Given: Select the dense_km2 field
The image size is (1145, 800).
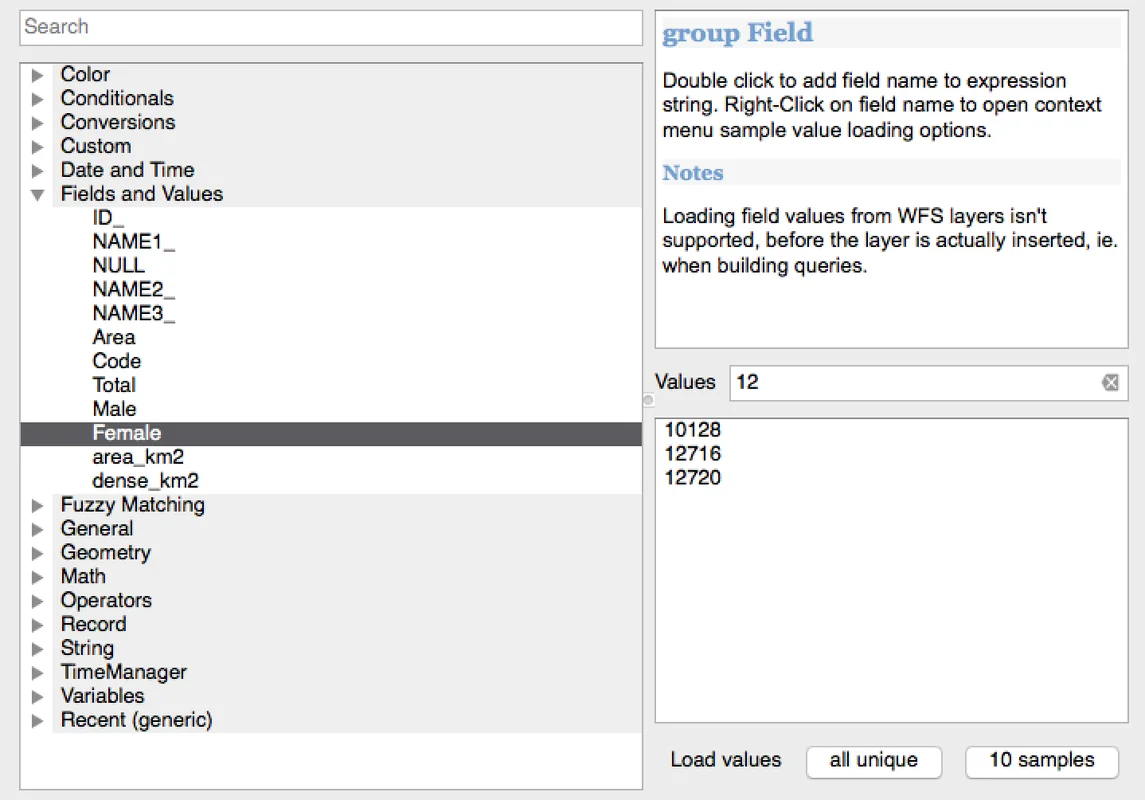Looking at the screenshot, I should (145, 481).
